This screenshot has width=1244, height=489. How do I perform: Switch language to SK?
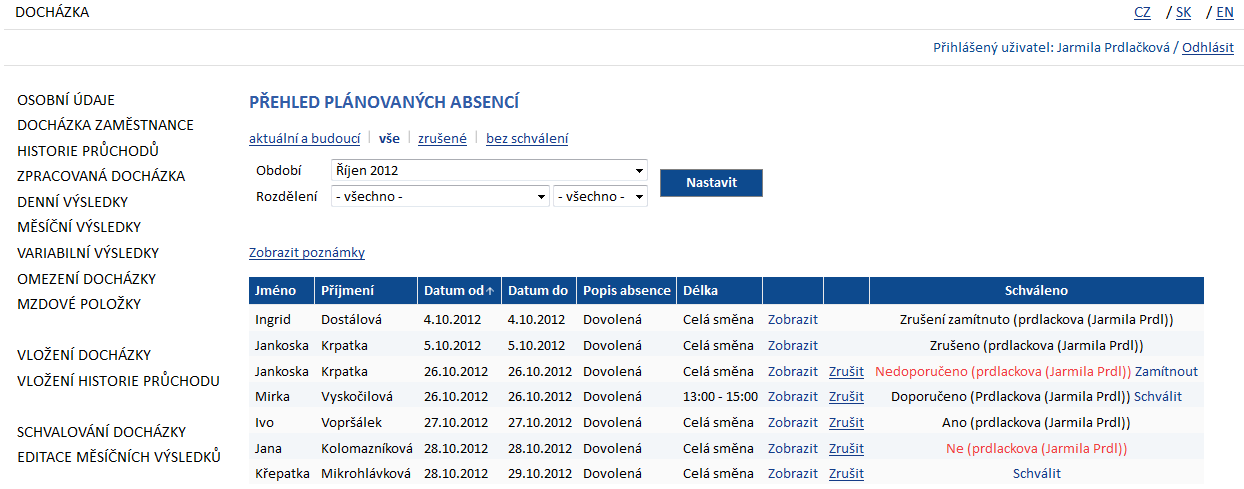[1183, 13]
